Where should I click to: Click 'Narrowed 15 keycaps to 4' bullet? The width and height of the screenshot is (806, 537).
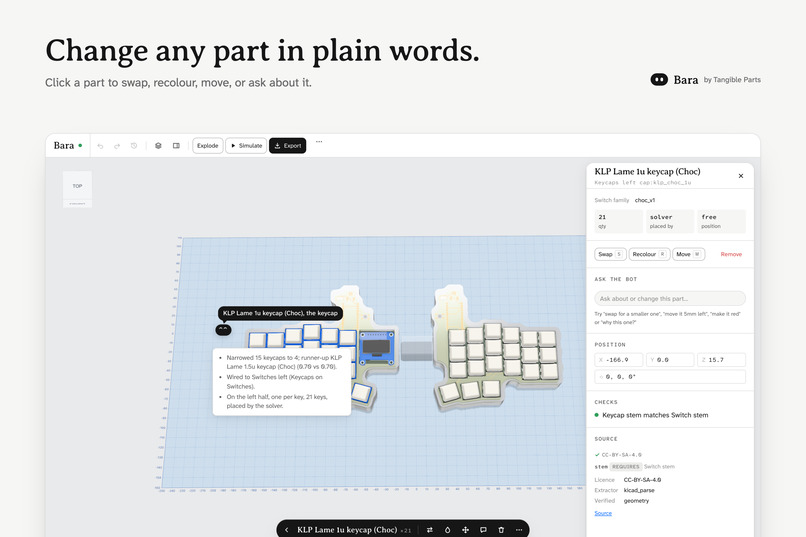click(284, 362)
